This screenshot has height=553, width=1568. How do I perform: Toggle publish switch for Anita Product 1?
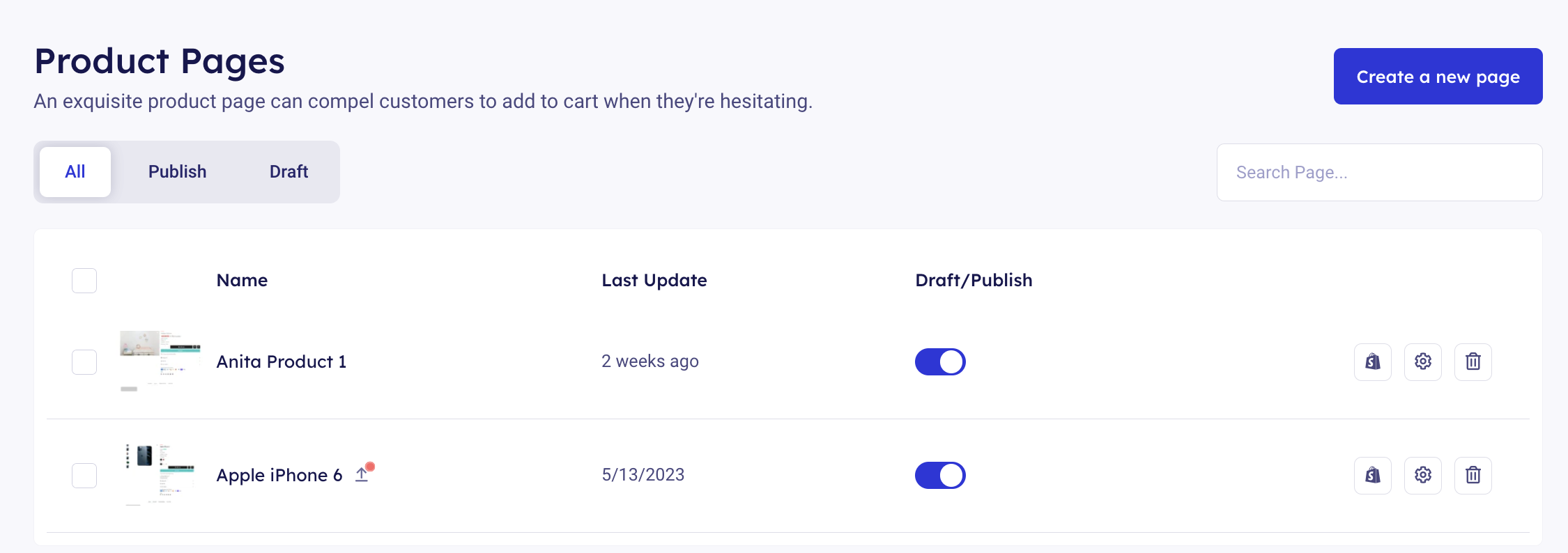coord(939,361)
